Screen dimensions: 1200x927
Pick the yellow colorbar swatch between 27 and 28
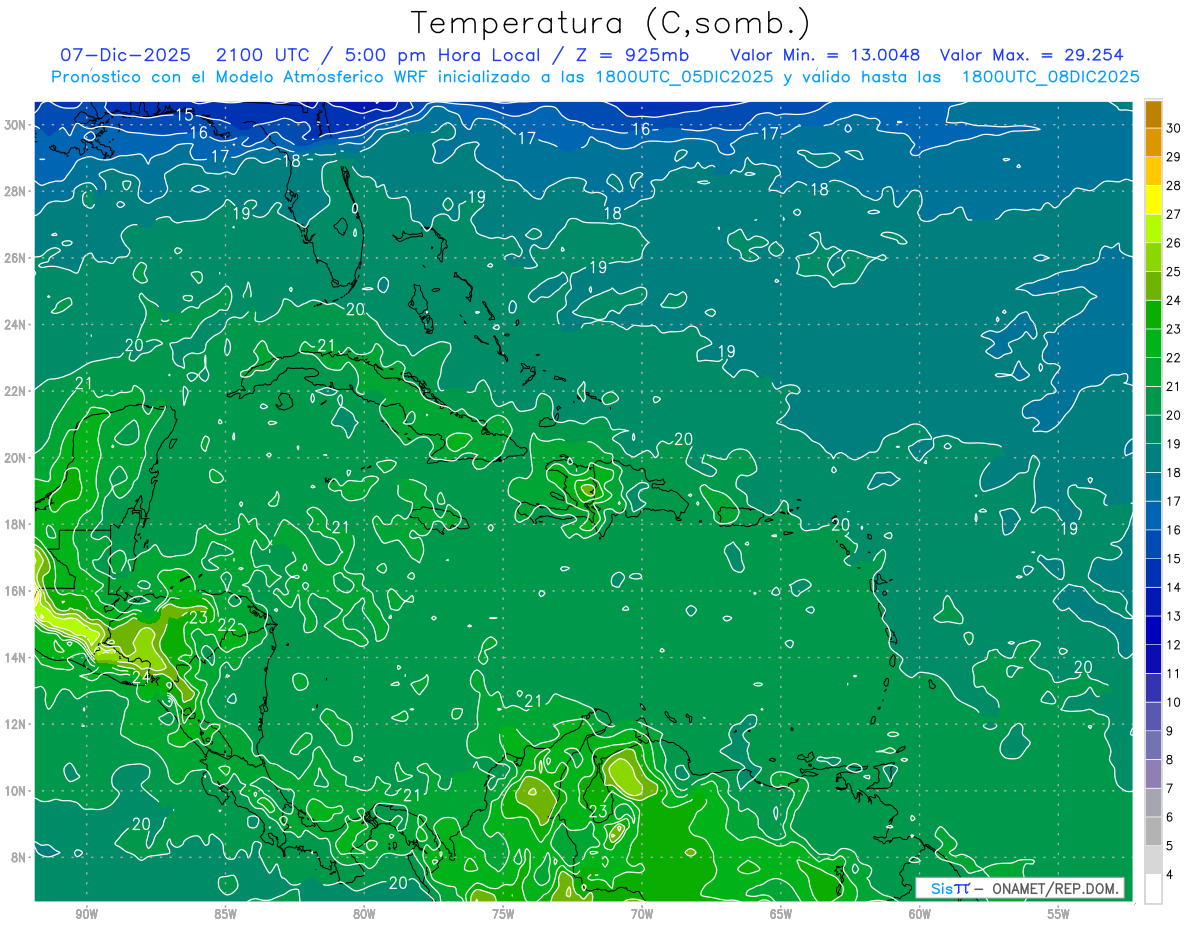pos(1154,200)
